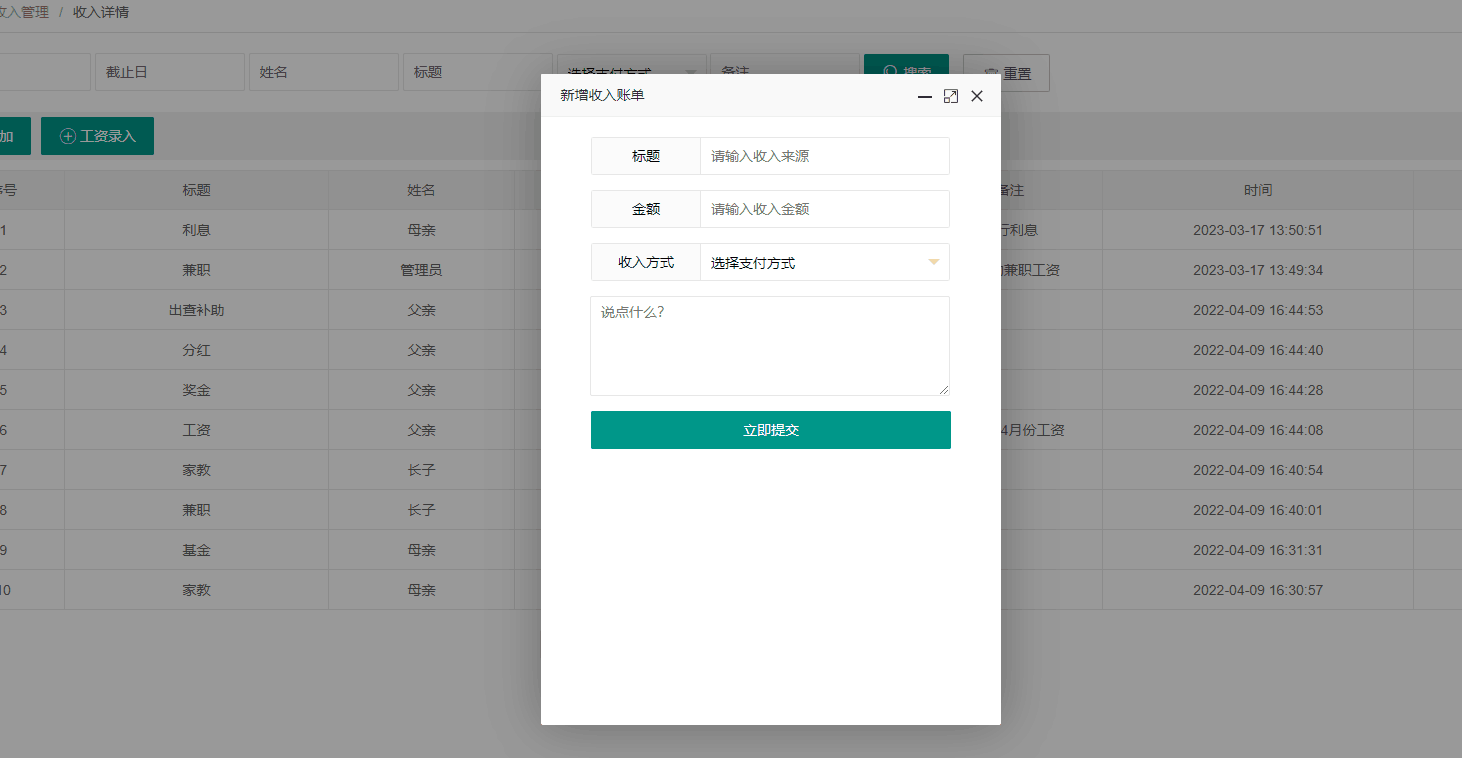
Task: Click the reset icon on the 重置 button
Action: point(988,73)
